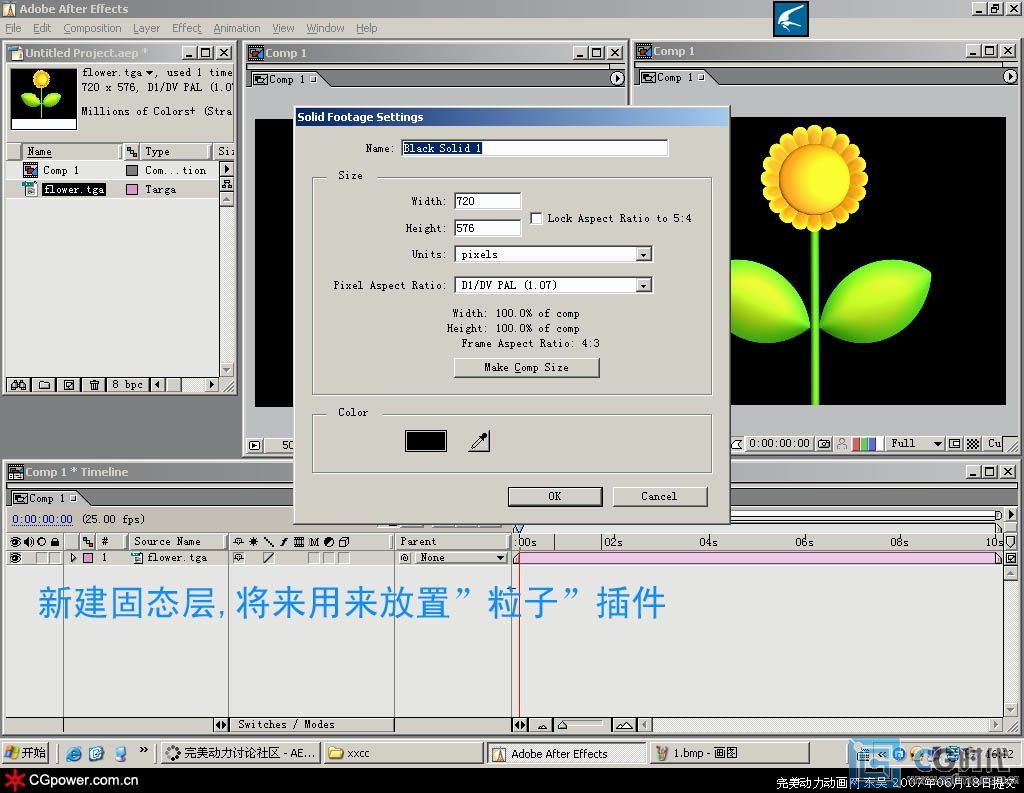The image size is (1024, 793).
Task: Toggle the adjustment layer switch on flower.tga
Action: point(329,558)
